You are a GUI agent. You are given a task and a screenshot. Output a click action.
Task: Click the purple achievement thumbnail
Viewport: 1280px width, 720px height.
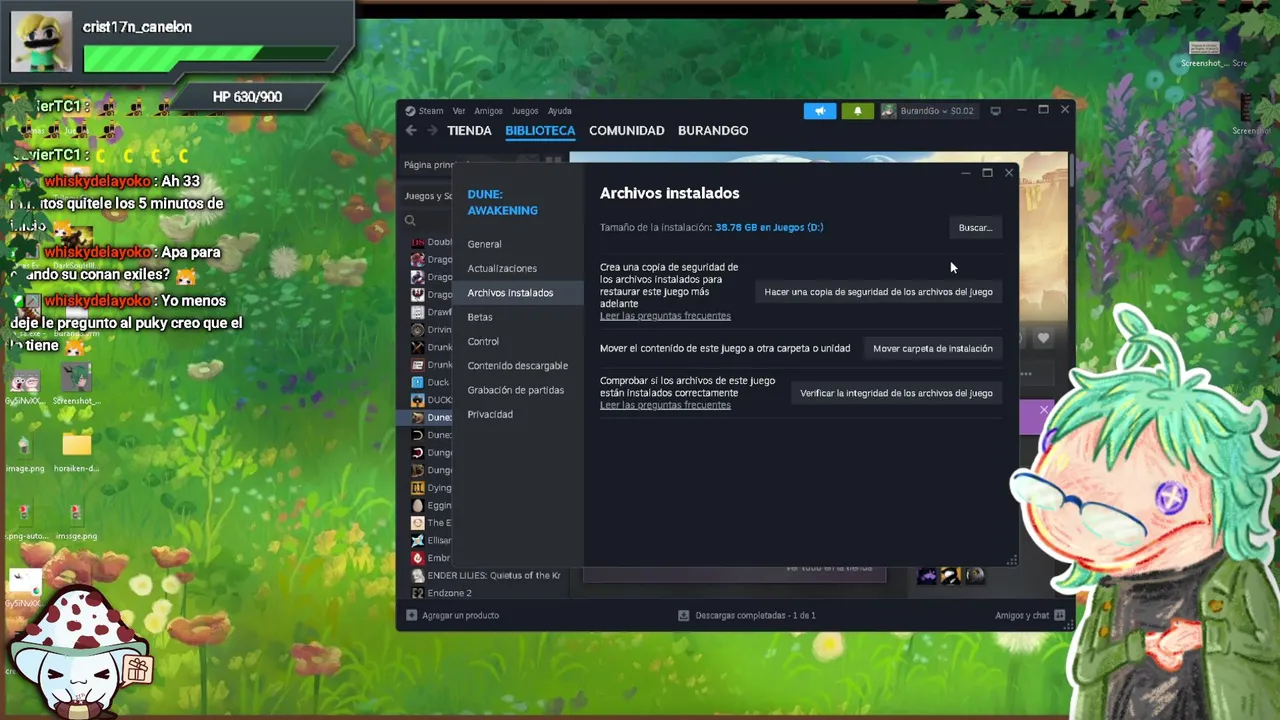pos(927,575)
